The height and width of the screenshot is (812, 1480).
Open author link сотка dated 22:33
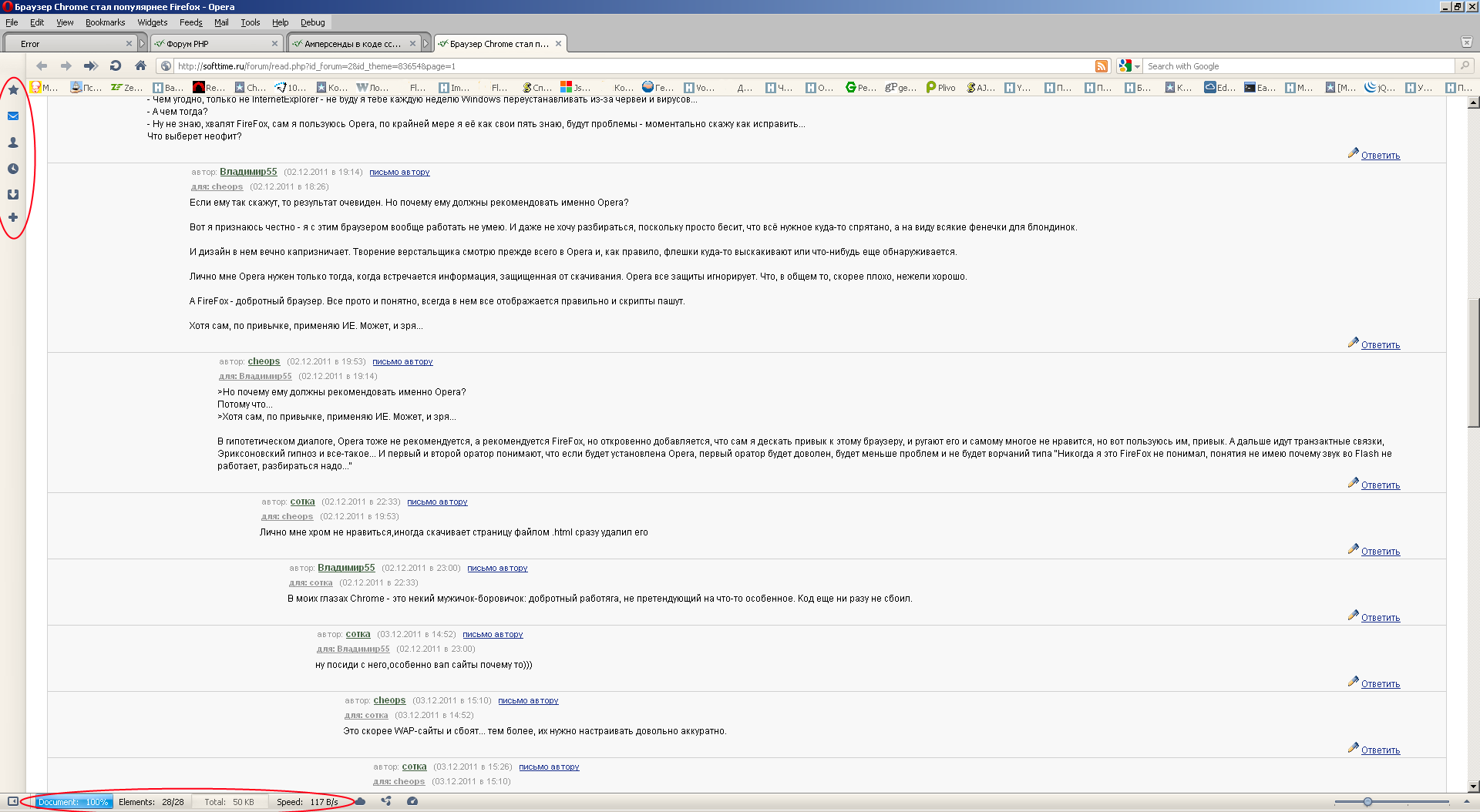coord(302,502)
